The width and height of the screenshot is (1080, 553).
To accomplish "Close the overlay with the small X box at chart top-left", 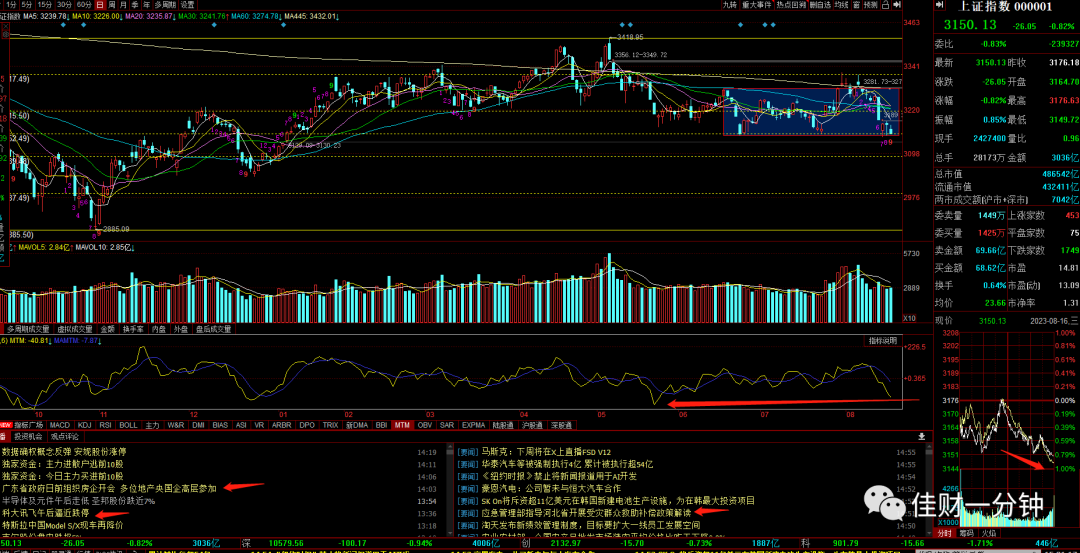I will coord(6,25).
